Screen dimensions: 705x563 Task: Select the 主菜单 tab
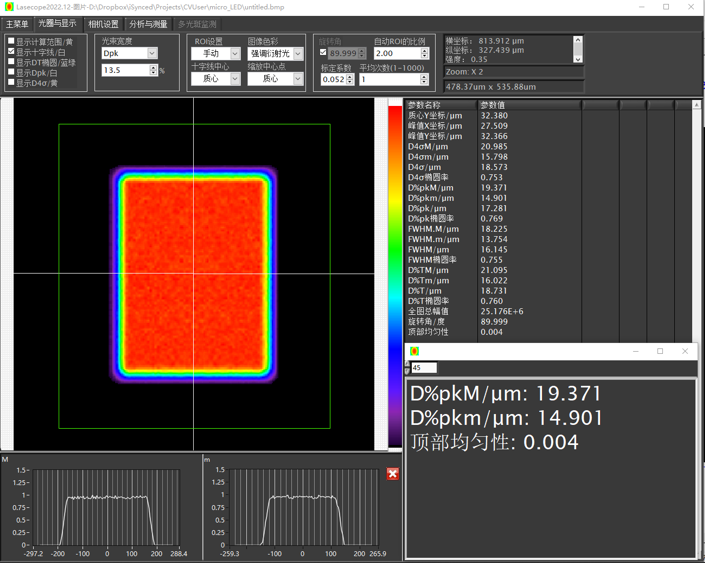(x=17, y=24)
